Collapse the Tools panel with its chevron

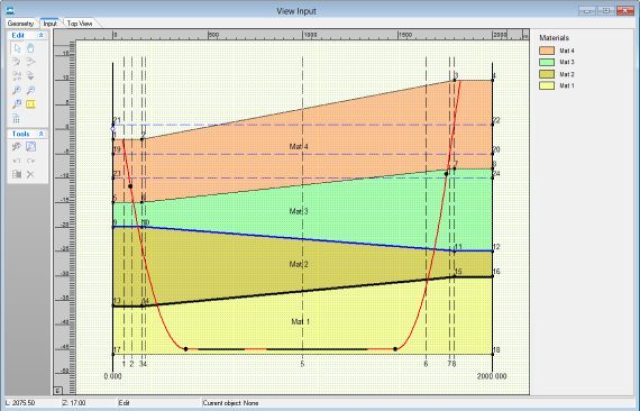(x=41, y=134)
